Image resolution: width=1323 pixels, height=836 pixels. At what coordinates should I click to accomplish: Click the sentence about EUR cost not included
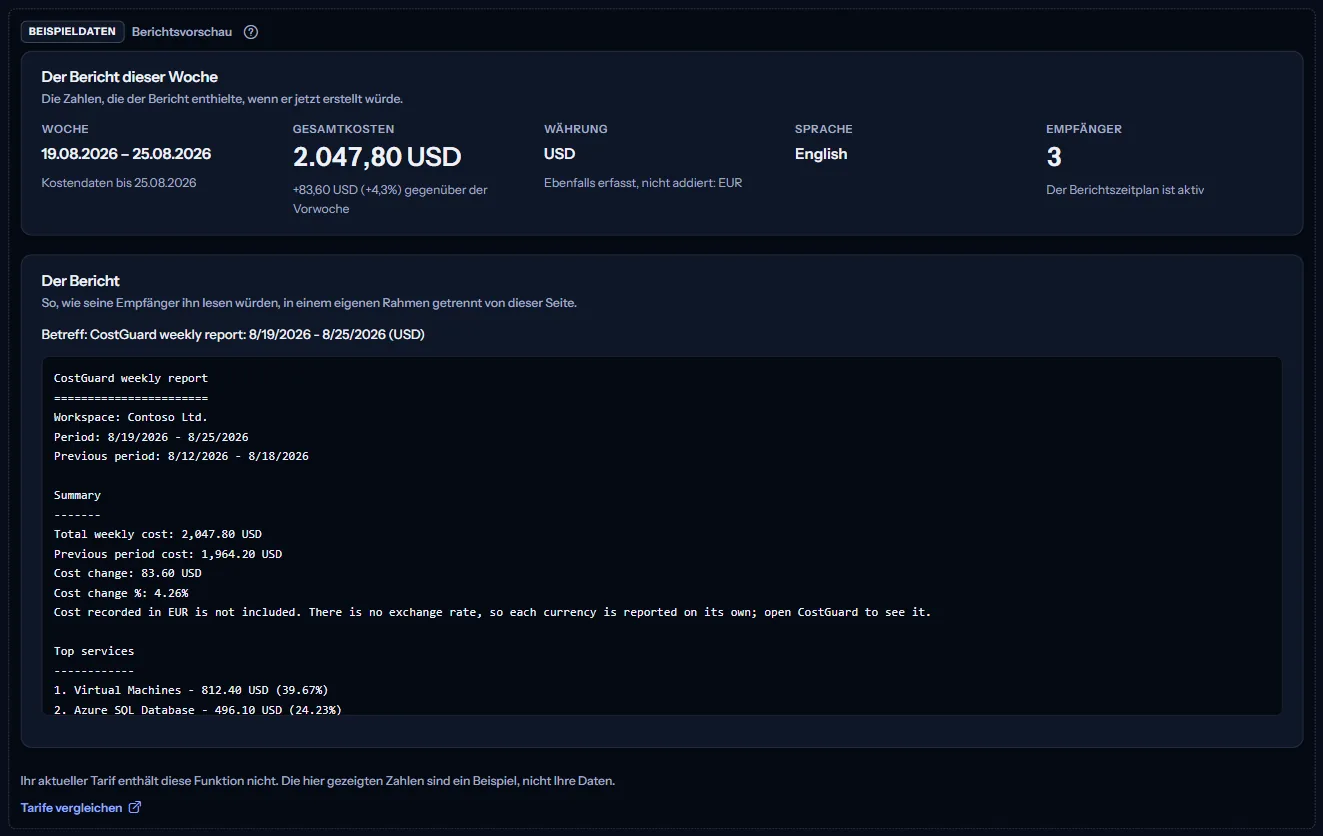492,612
